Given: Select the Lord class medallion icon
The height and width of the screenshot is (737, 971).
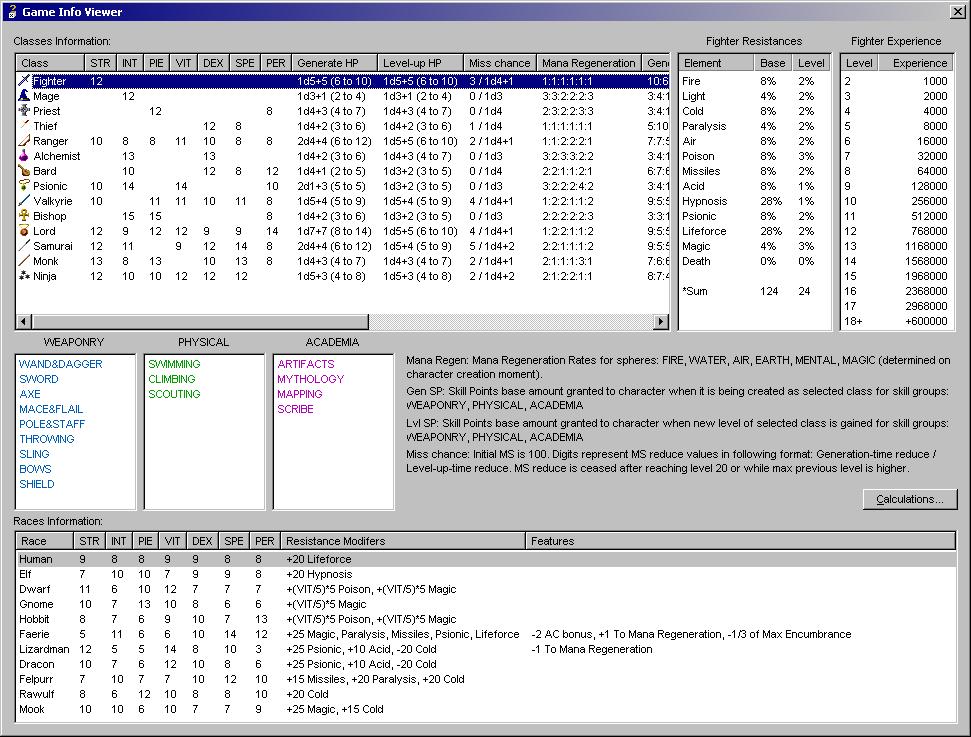Looking at the screenshot, I should (x=24, y=231).
